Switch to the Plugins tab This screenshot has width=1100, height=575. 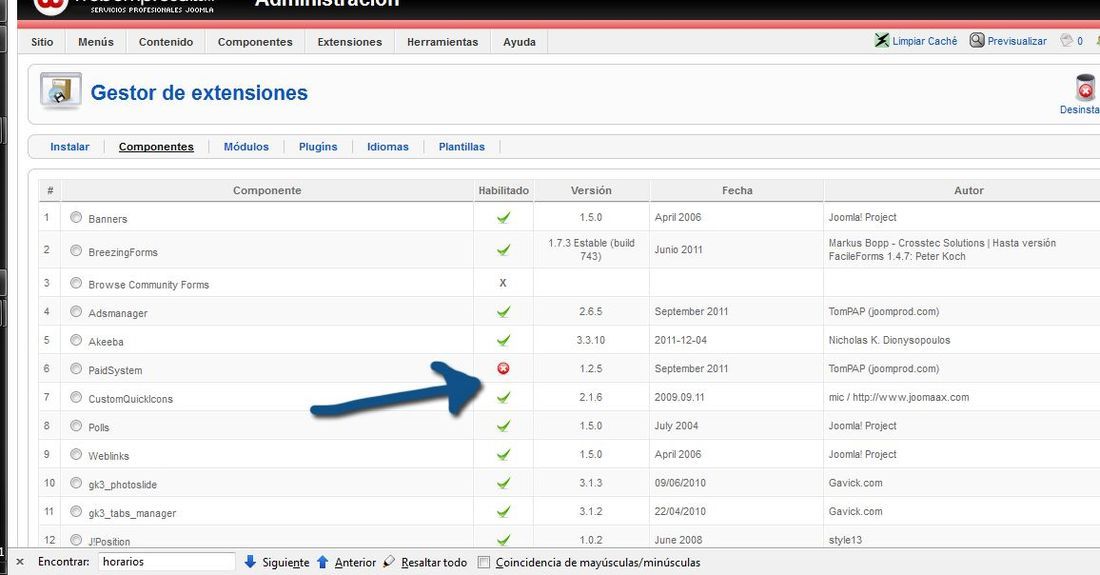click(x=318, y=147)
